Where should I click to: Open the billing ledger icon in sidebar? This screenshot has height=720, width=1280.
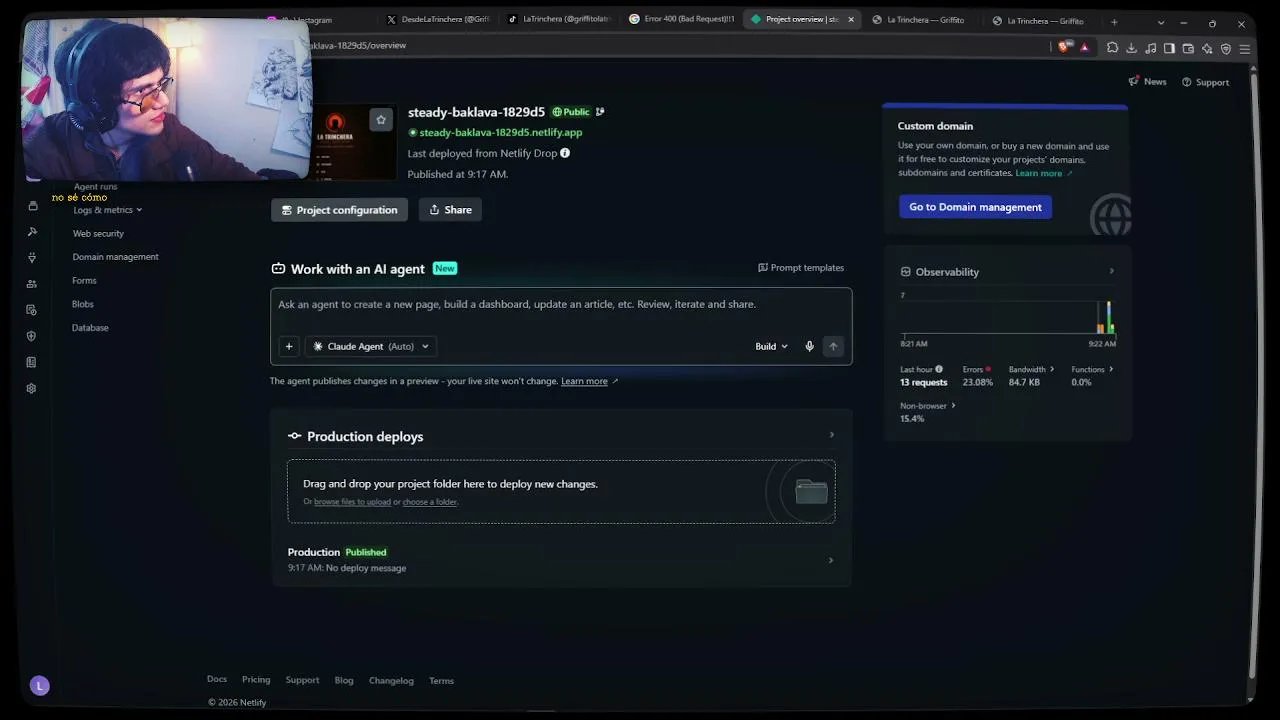click(x=32, y=362)
